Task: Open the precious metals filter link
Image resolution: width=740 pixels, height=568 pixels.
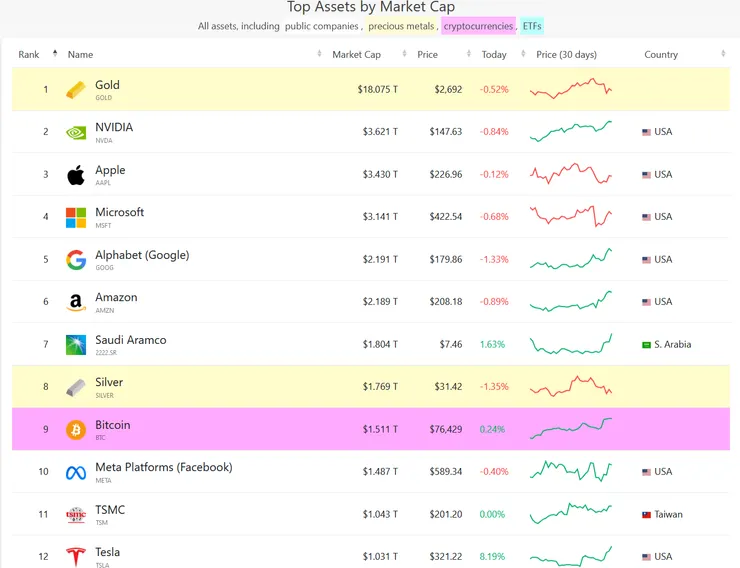Action: click(401, 26)
